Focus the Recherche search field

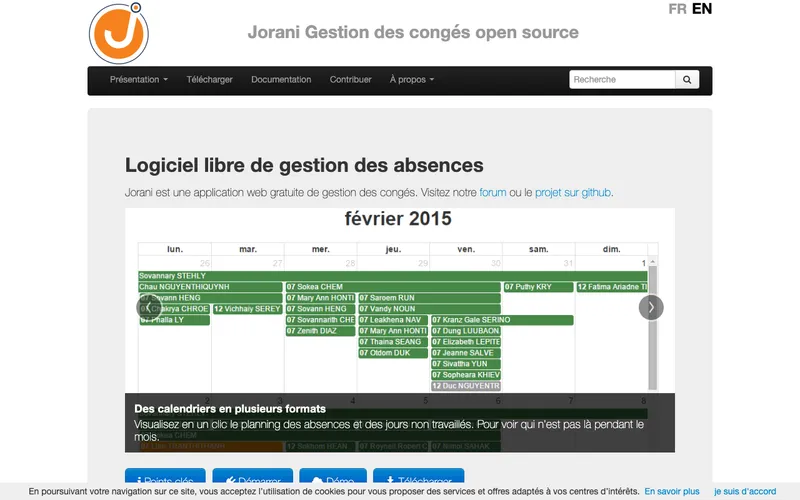[x=622, y=80]
